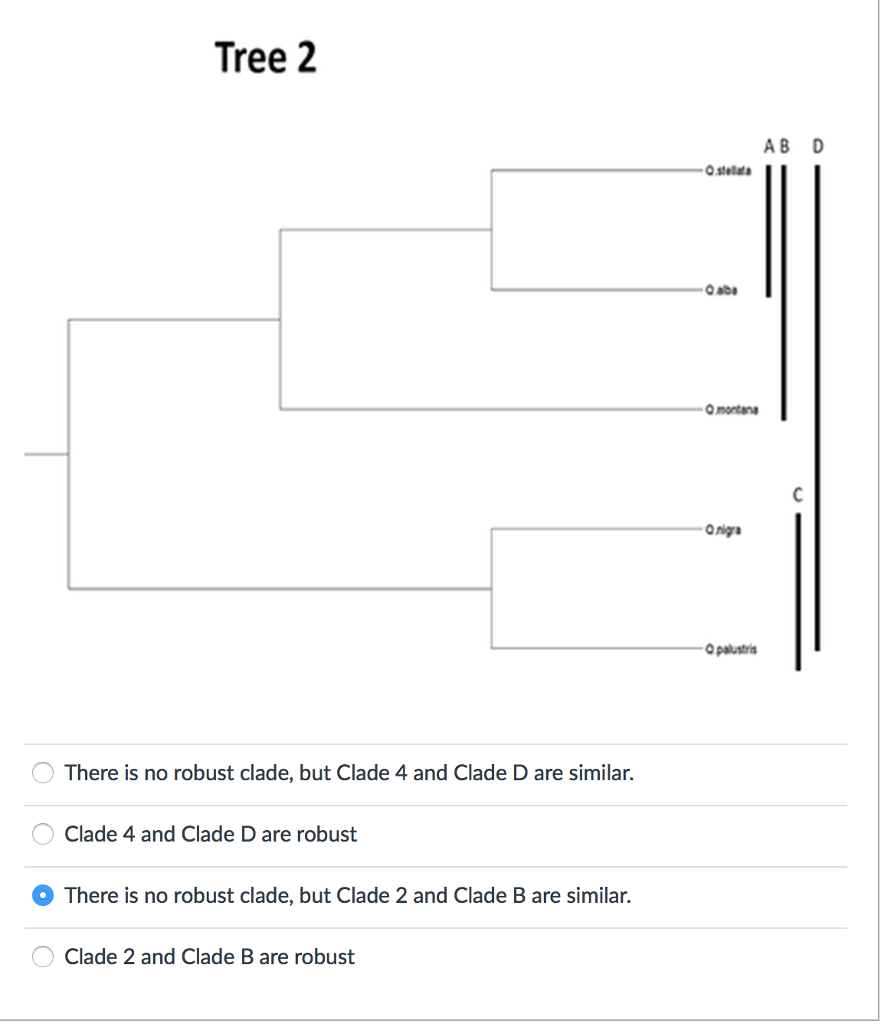Viewport: 881px width, 1024px height.
Task: Click the node connecting Q.montana to the upper clade
Action: [280, 320]
